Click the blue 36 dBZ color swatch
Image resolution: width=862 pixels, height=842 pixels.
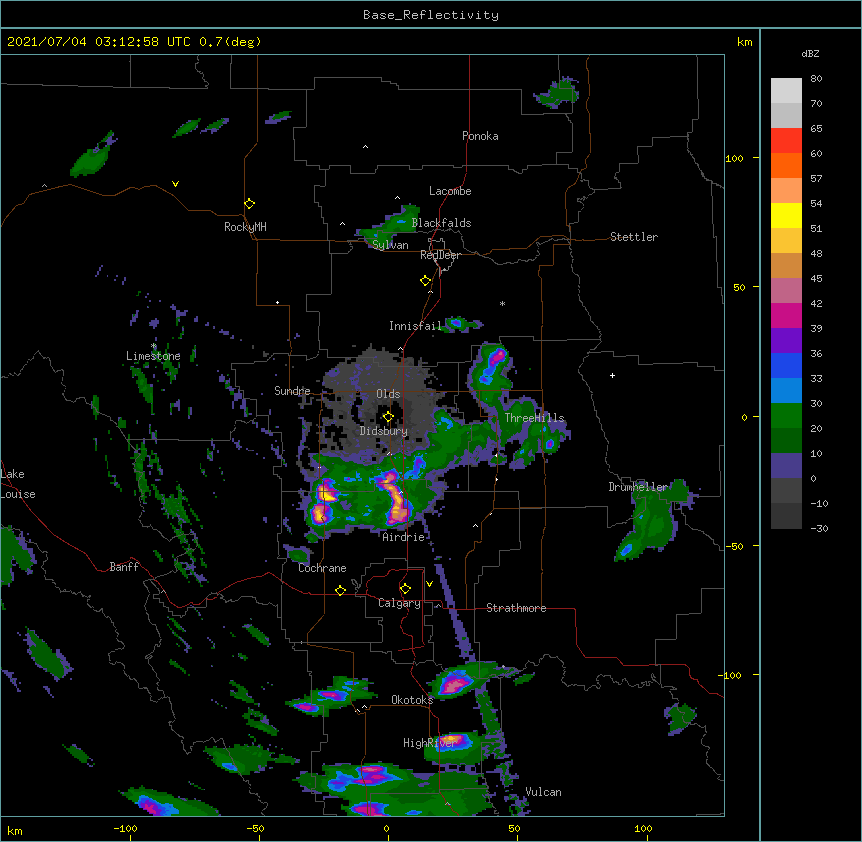pos(786,365)
